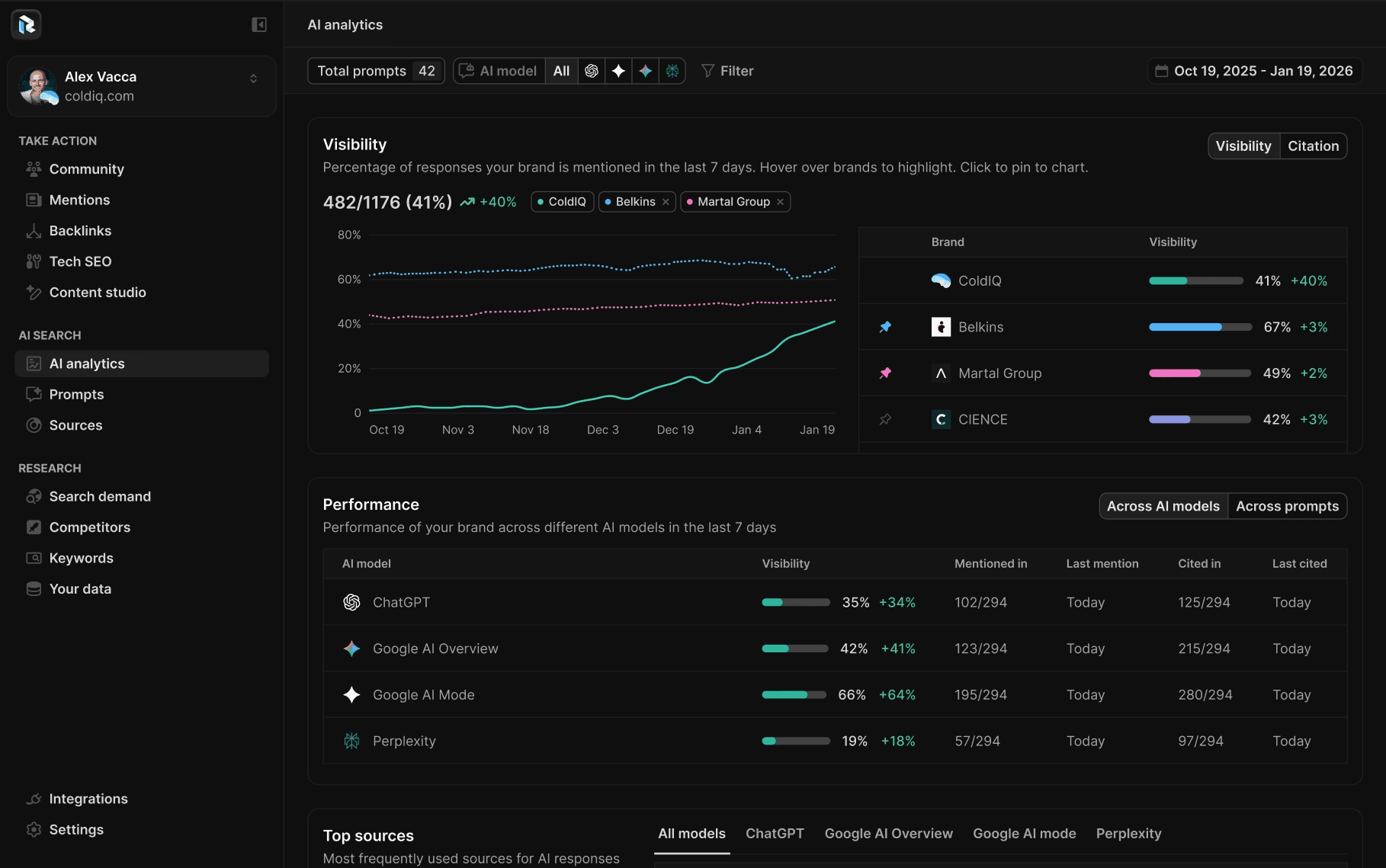Click the Your data database icon

pos(34,589)
